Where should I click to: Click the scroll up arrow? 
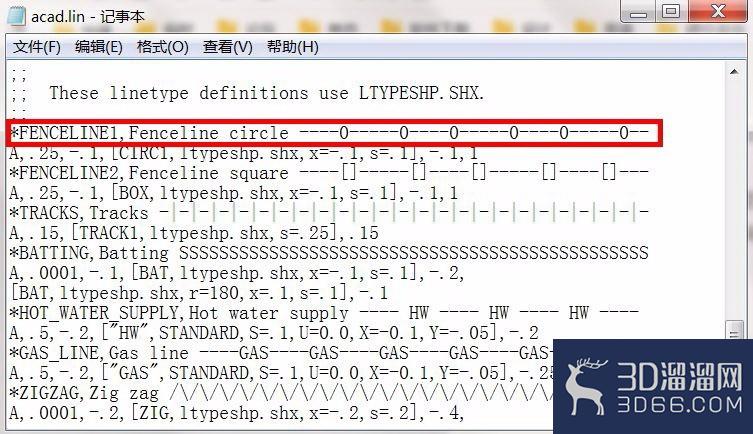[x=734, y=72]
